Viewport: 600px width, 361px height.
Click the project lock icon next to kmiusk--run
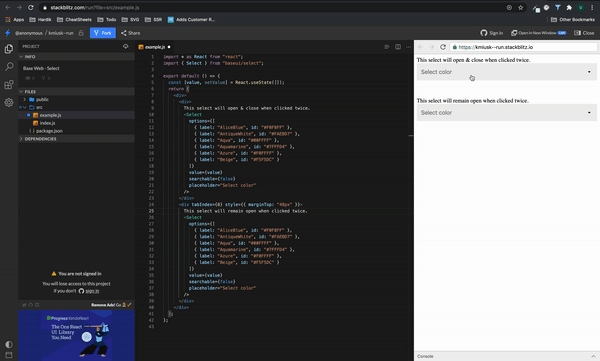tap(81, 33)
